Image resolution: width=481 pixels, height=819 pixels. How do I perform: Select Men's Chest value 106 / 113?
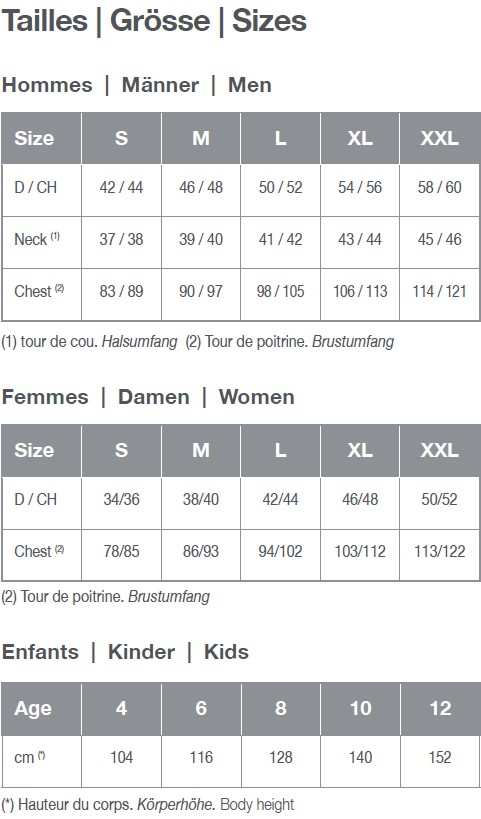coord(360,291)
